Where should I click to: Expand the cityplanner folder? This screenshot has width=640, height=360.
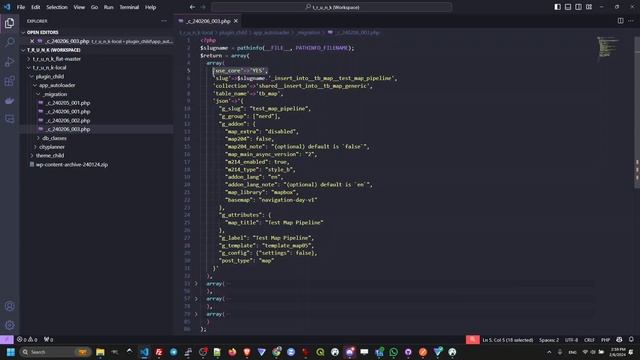[x=35, y=147]
